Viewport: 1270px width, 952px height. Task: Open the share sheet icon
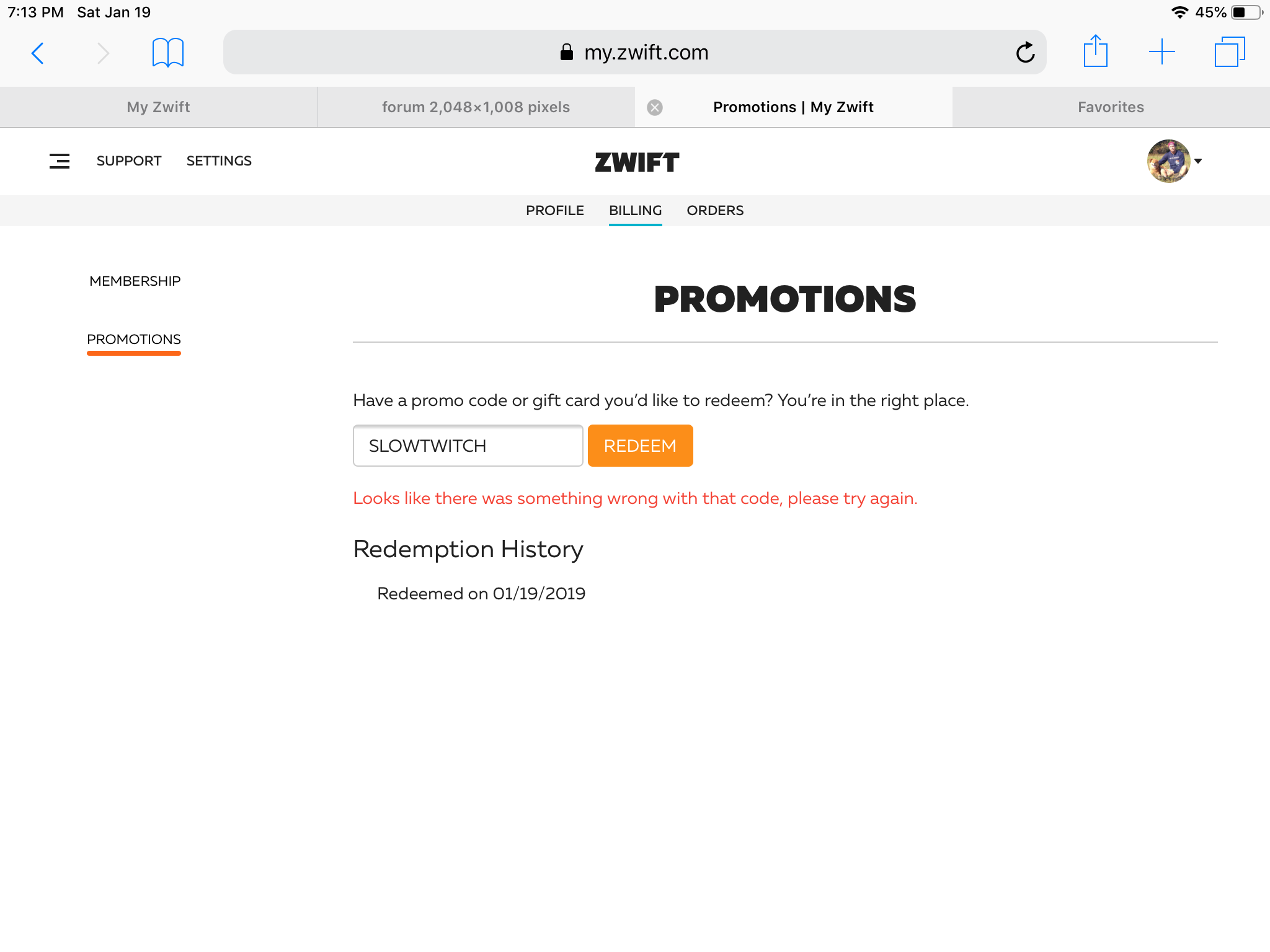[x=1095, y=51]
